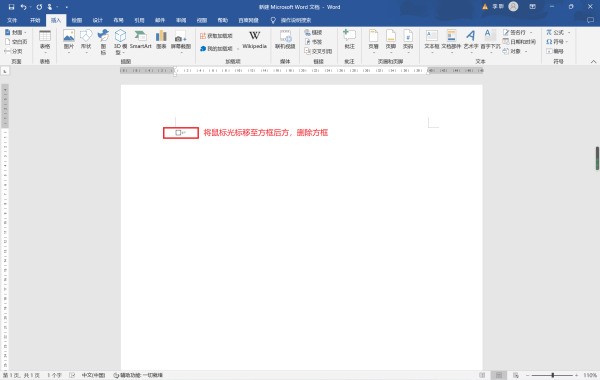The width and height of the screenshot is (600, 380).
Task: Insert a 3D model
Action: (120, 41)
